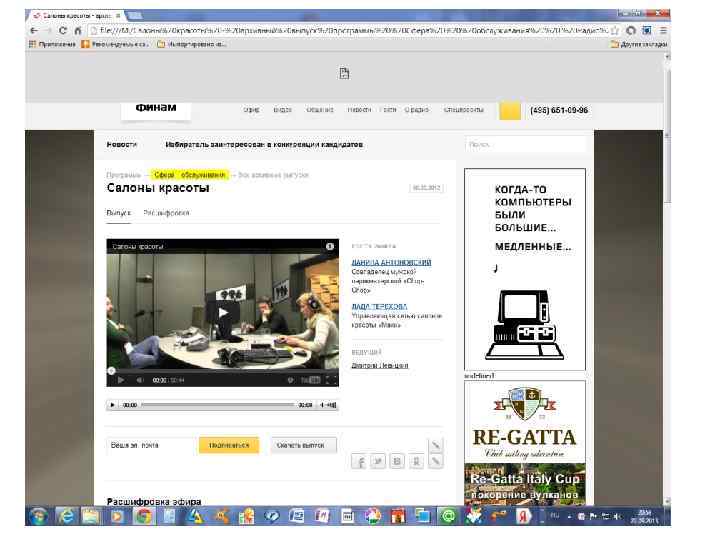Click the lower pencil-shaped share icon
This screenshot has height=540, width=720.
436,461
